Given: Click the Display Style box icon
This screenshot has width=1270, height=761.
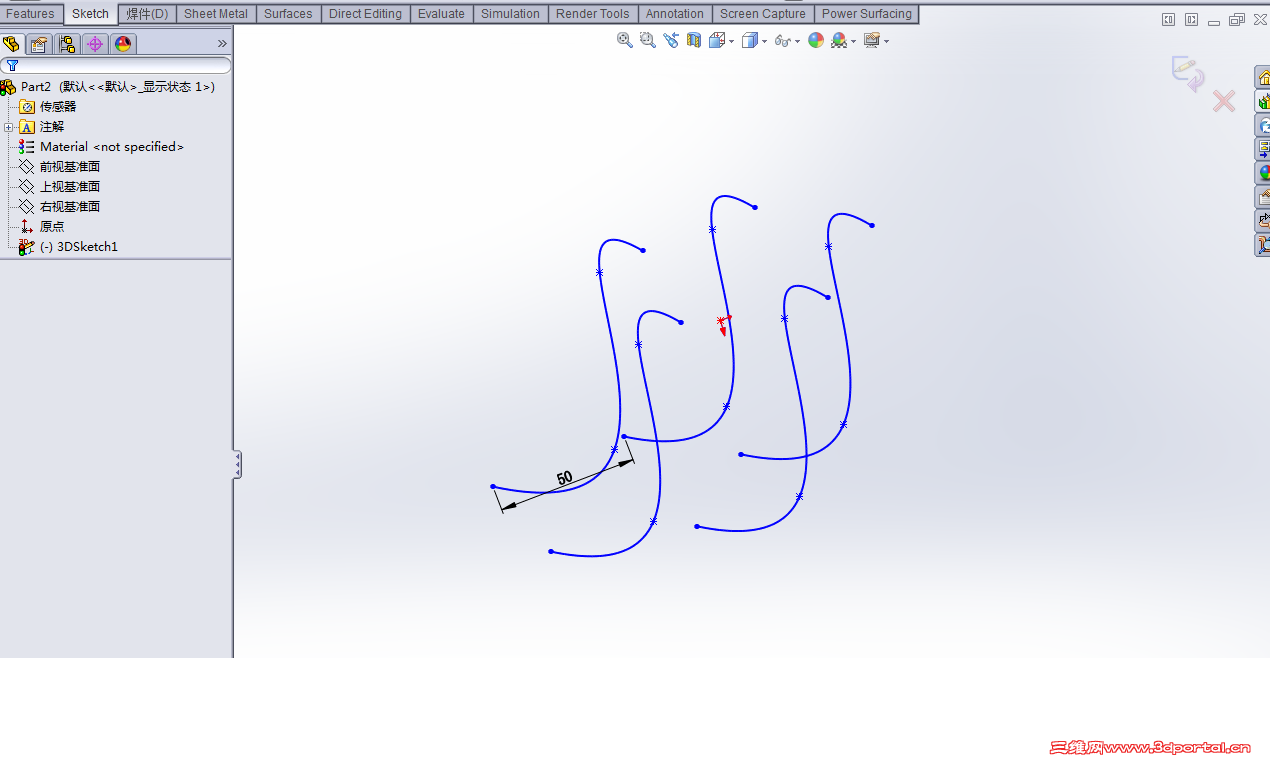Looking at the screenshot, I should (749, 40).
